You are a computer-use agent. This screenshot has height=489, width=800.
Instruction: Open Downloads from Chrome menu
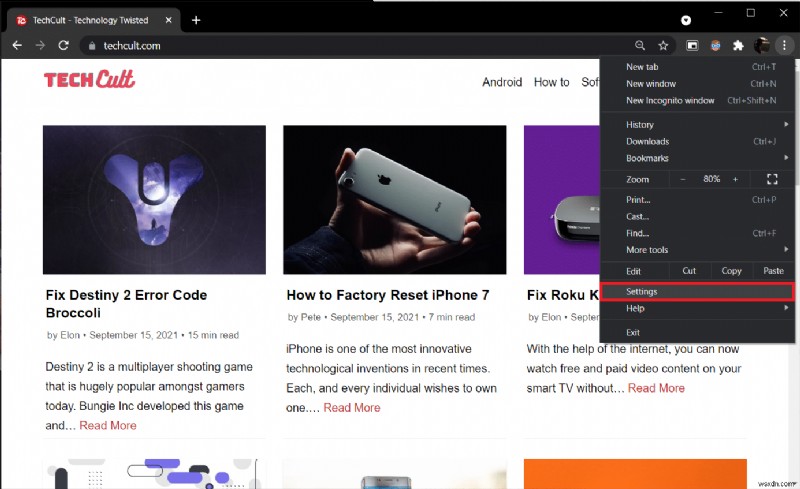[x=697, y=141]
